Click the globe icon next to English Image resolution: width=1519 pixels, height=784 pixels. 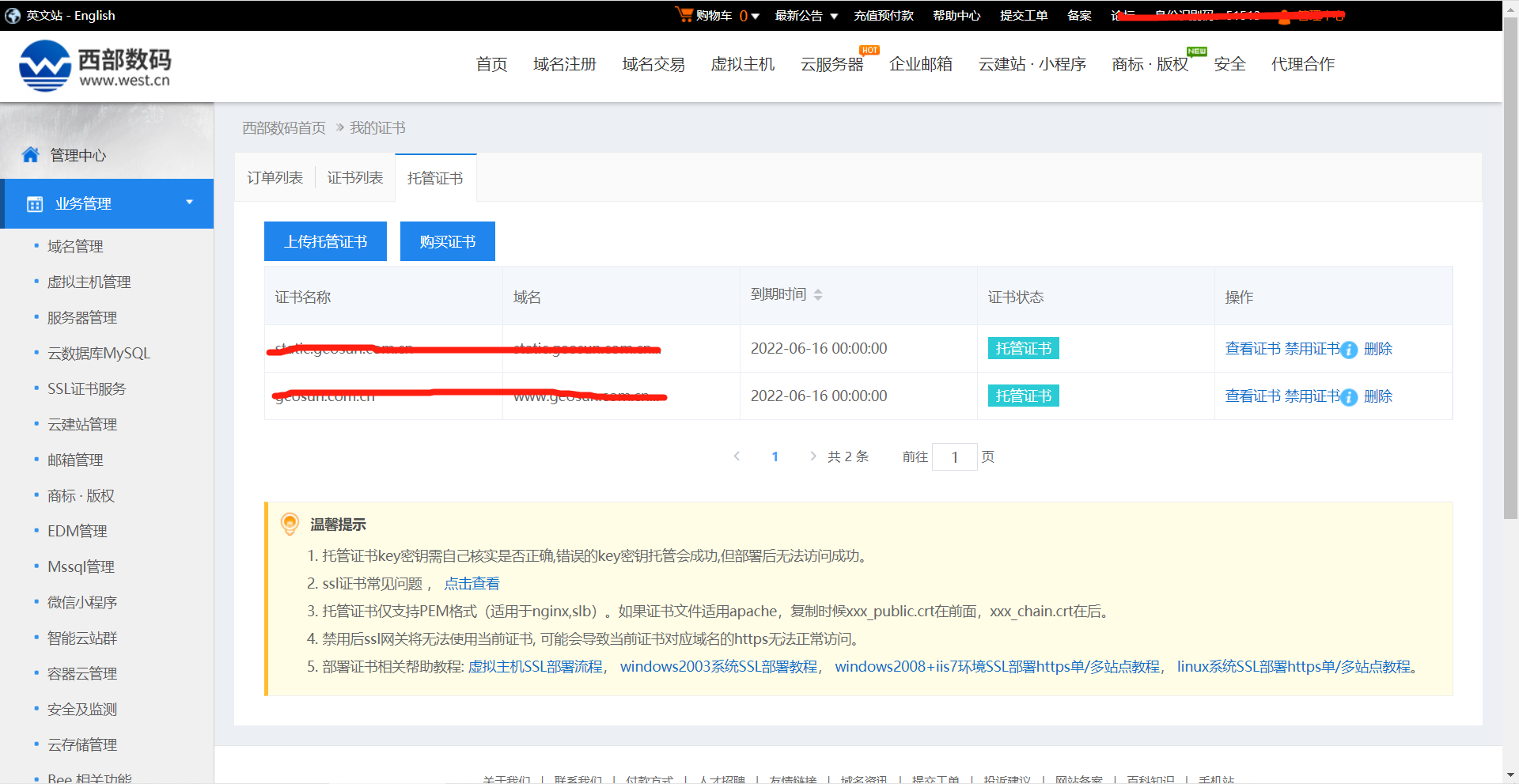click(x=13, y=15)
